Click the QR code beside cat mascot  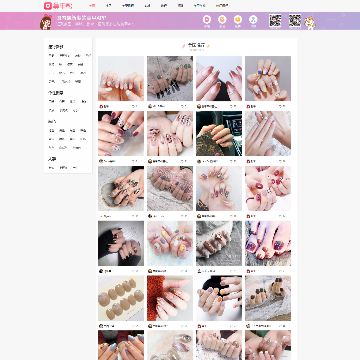[x=295, y=21]
